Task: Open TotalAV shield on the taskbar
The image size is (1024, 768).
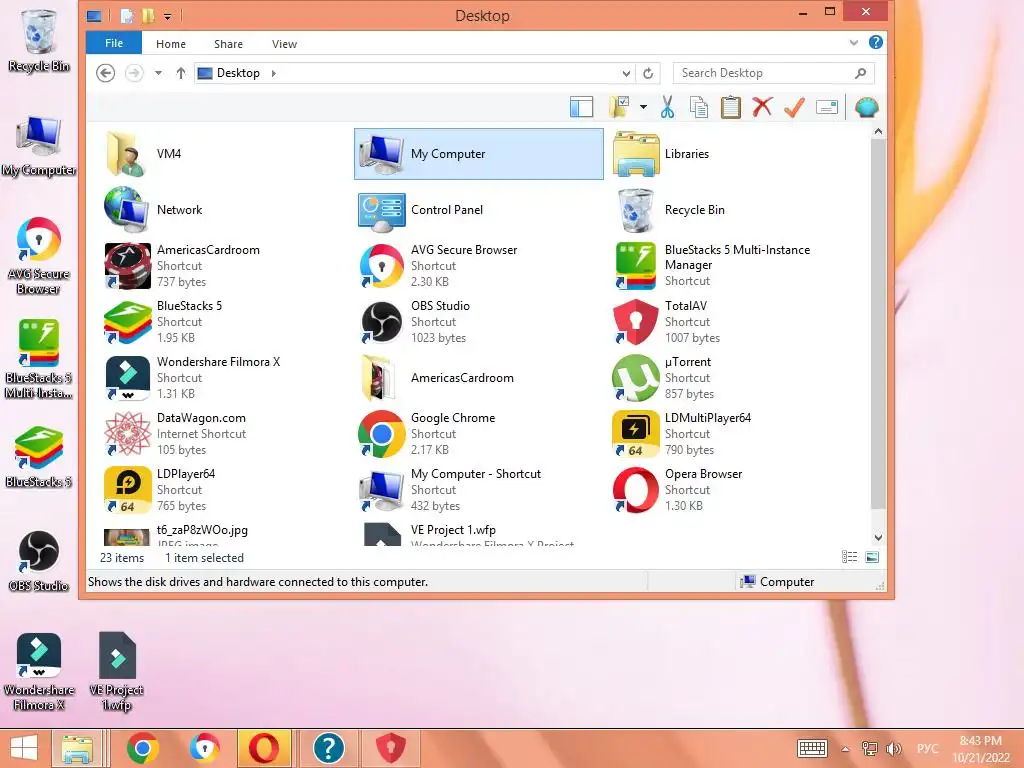Action: (x=390, y=748)
